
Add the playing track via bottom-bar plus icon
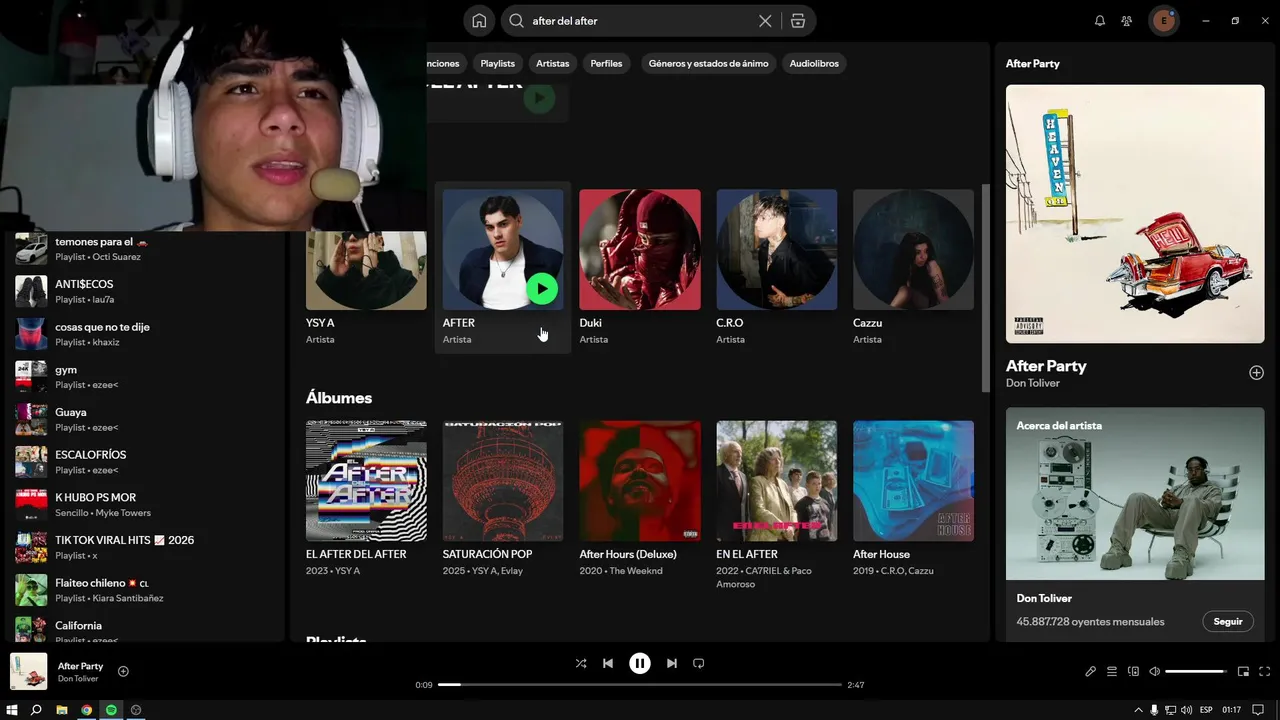tap(123, 671)
